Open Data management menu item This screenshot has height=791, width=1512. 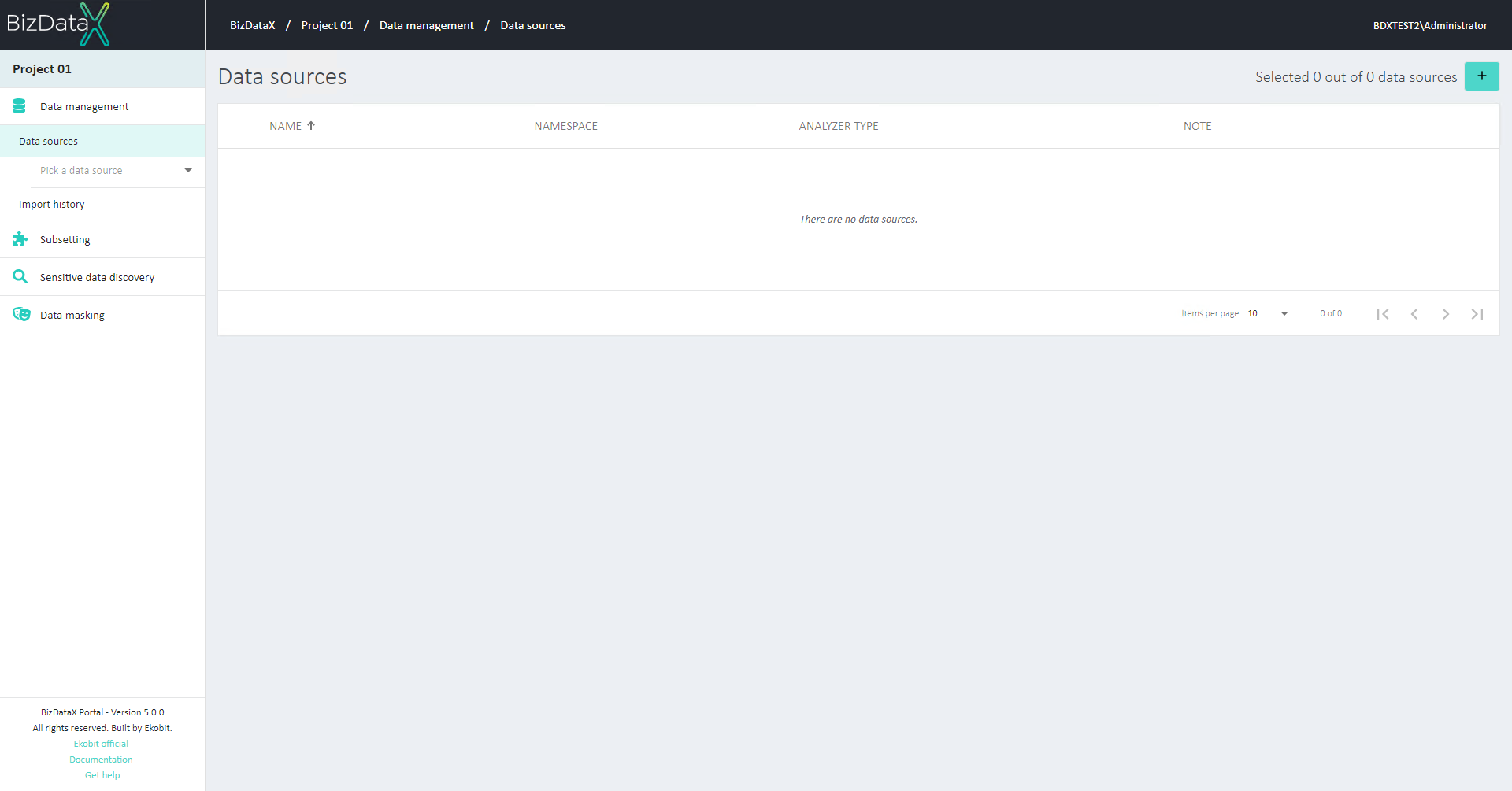coord(102,106)
